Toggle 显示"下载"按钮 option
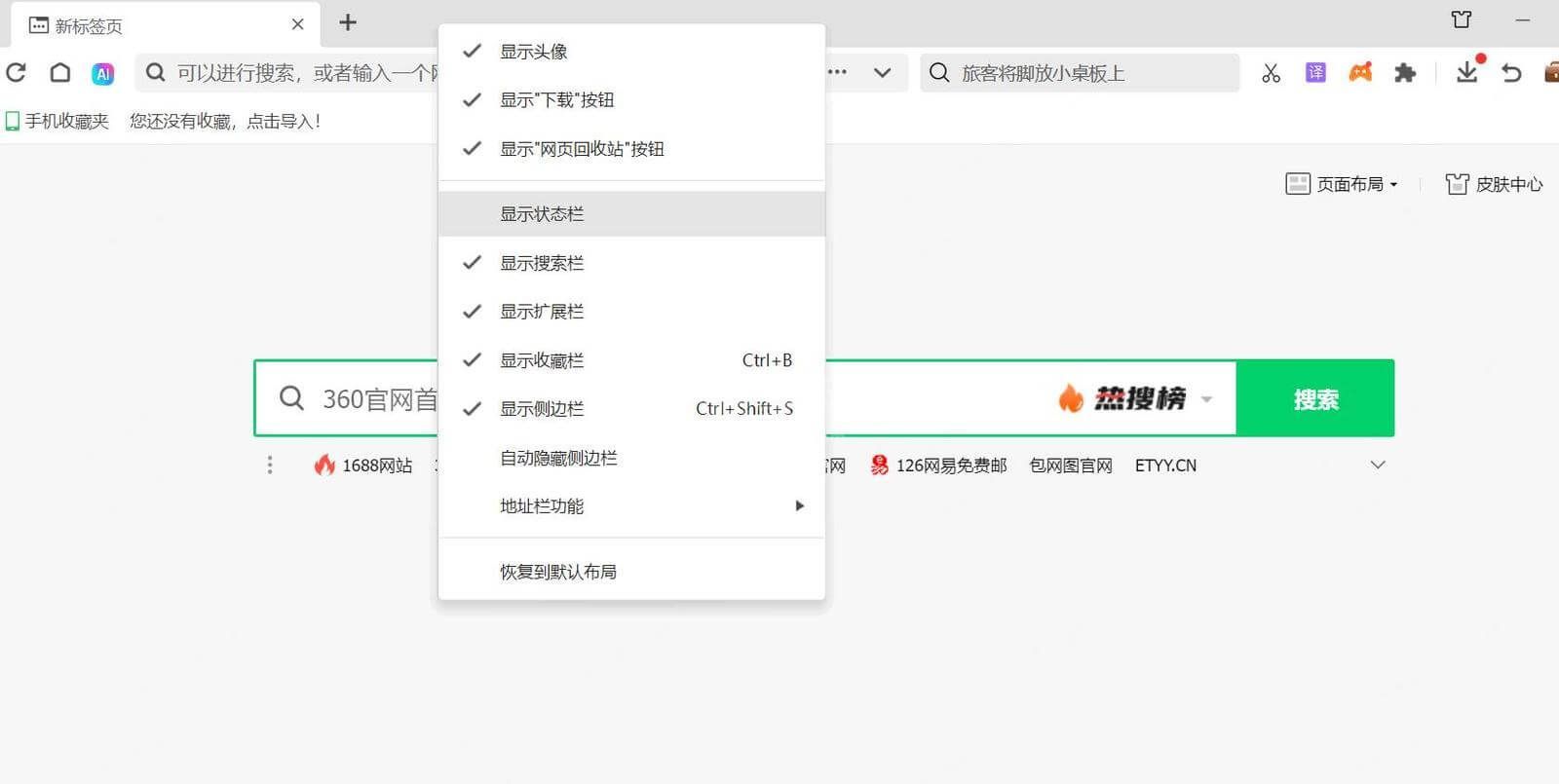This screenshot has width=1559, height=784. [631, 100]
